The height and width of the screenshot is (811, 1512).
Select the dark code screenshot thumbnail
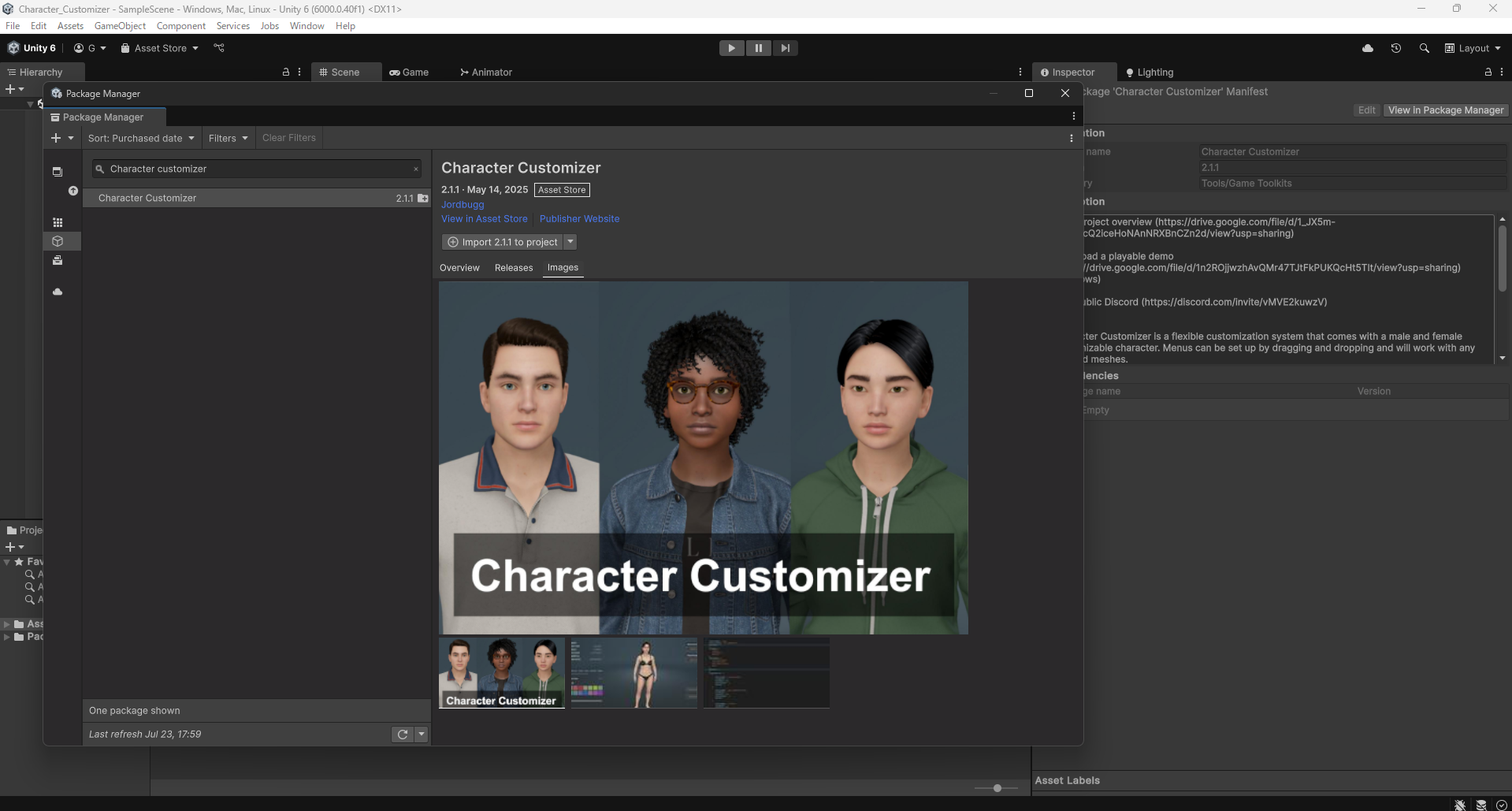767,673
